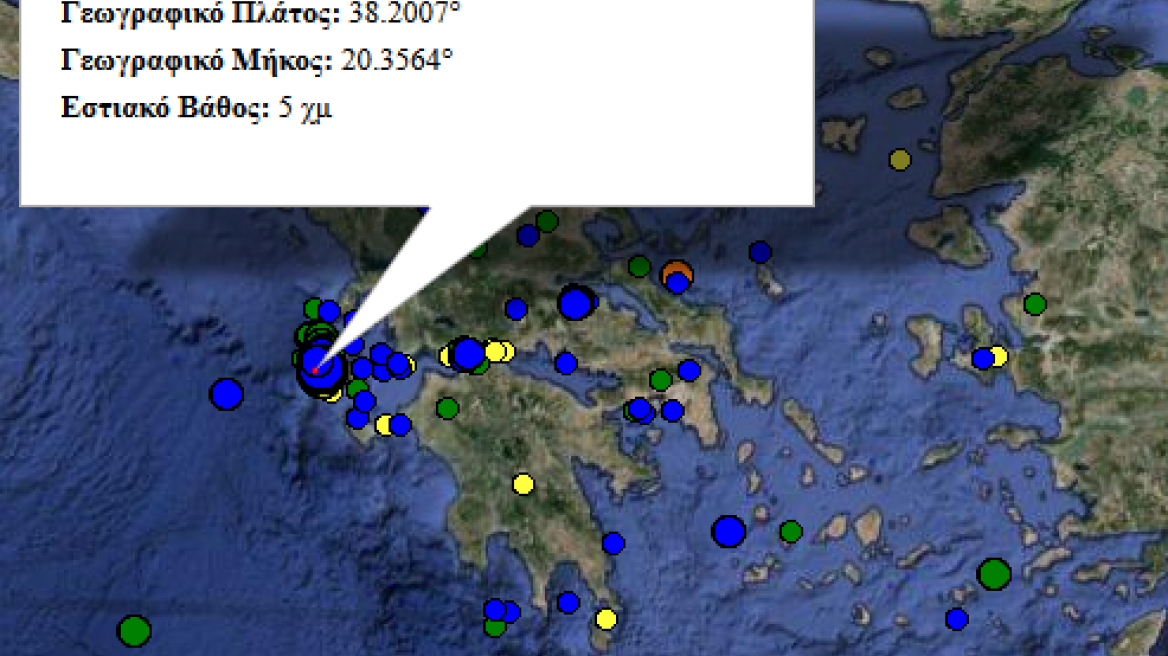
Task: Select the green marker in the bottom-left sea area
Action: tap(133, 632)
